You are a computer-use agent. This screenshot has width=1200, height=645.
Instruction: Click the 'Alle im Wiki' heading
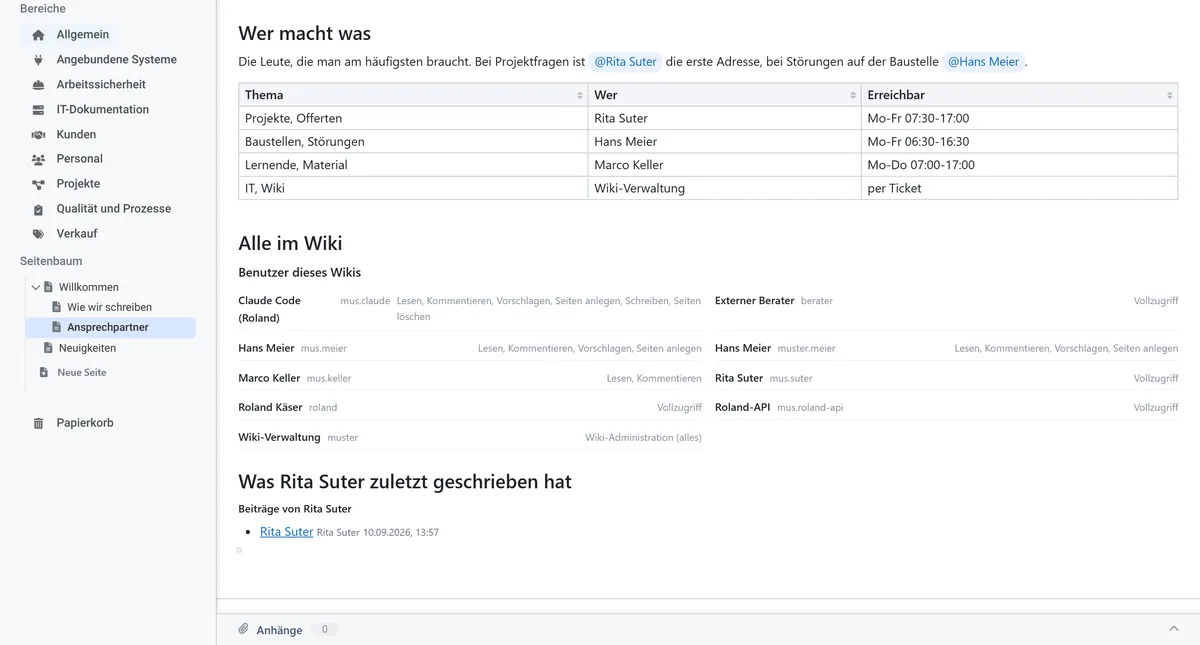point(290,243)
